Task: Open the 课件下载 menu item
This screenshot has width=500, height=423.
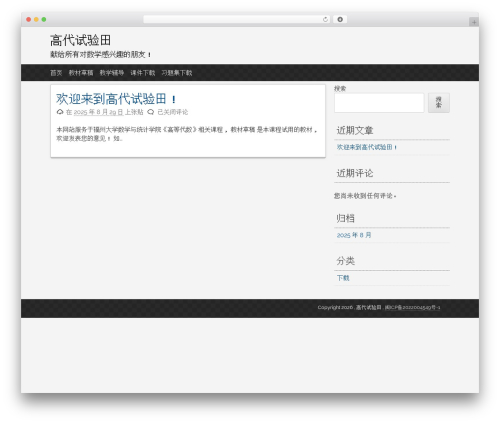Action: [x=143, y=73]
